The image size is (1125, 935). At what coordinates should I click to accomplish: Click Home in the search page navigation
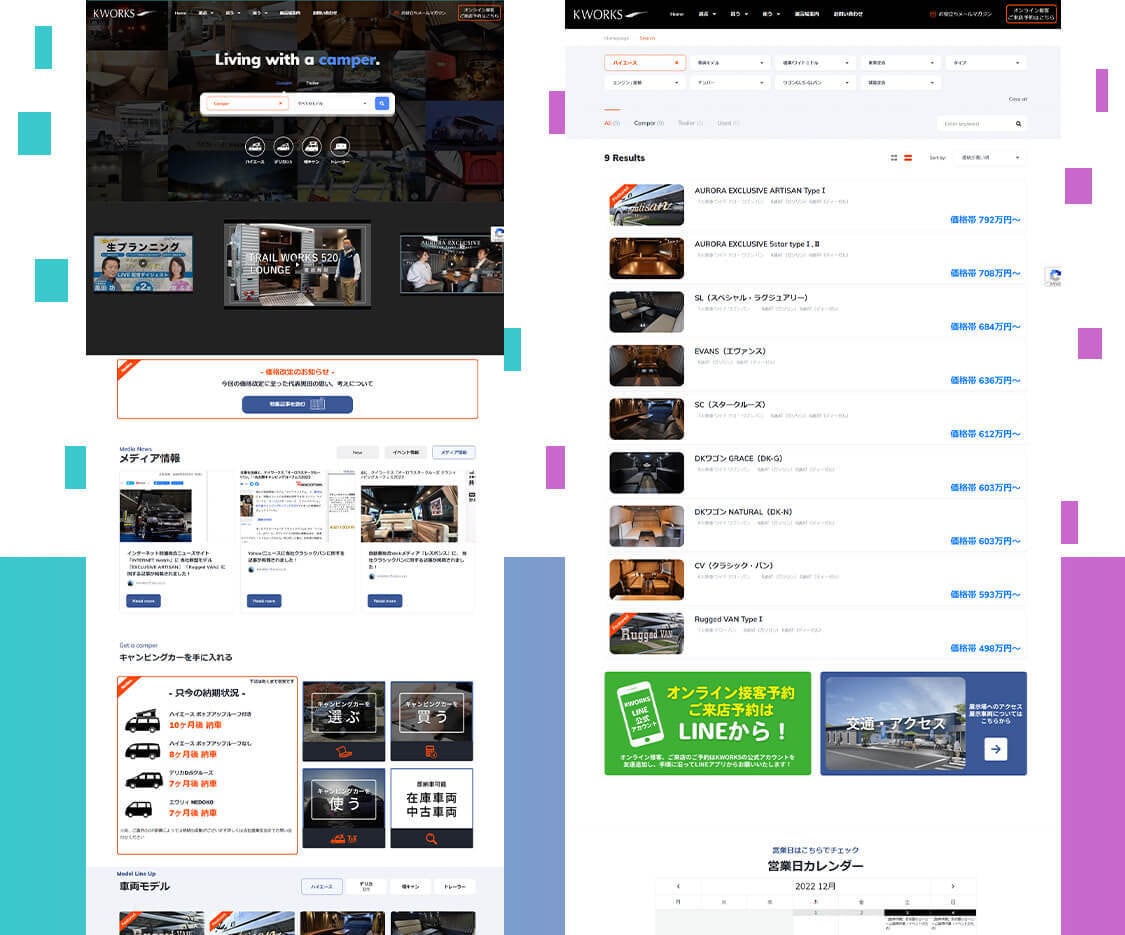point(677,14)
